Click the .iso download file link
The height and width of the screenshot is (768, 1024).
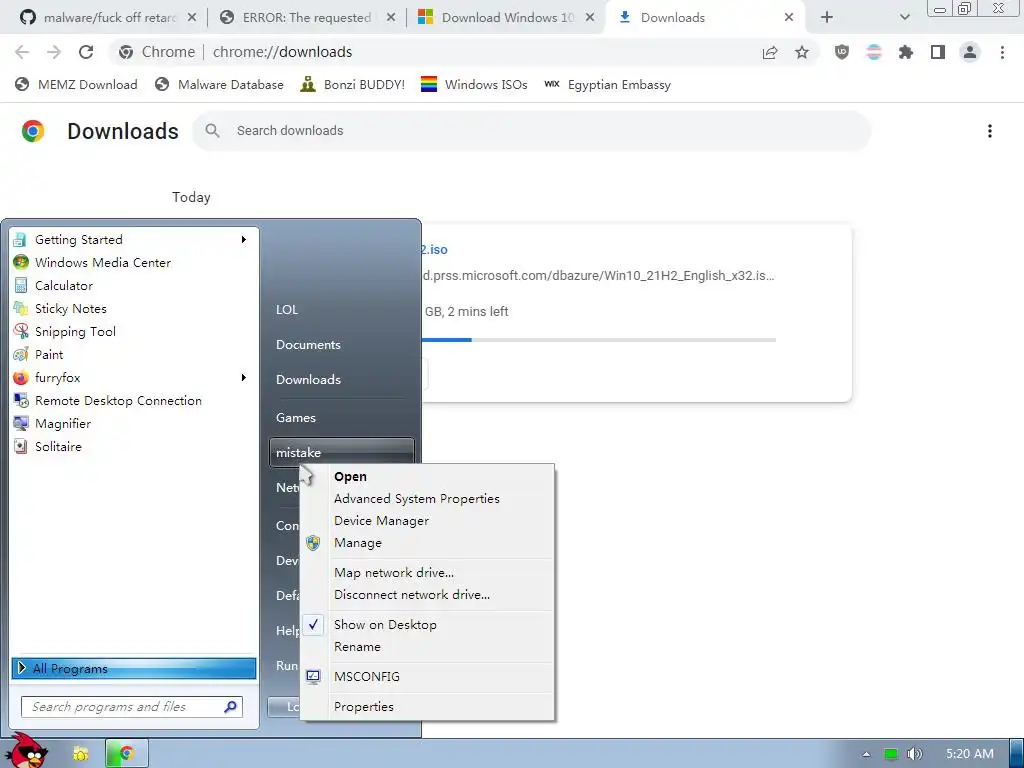434,249
